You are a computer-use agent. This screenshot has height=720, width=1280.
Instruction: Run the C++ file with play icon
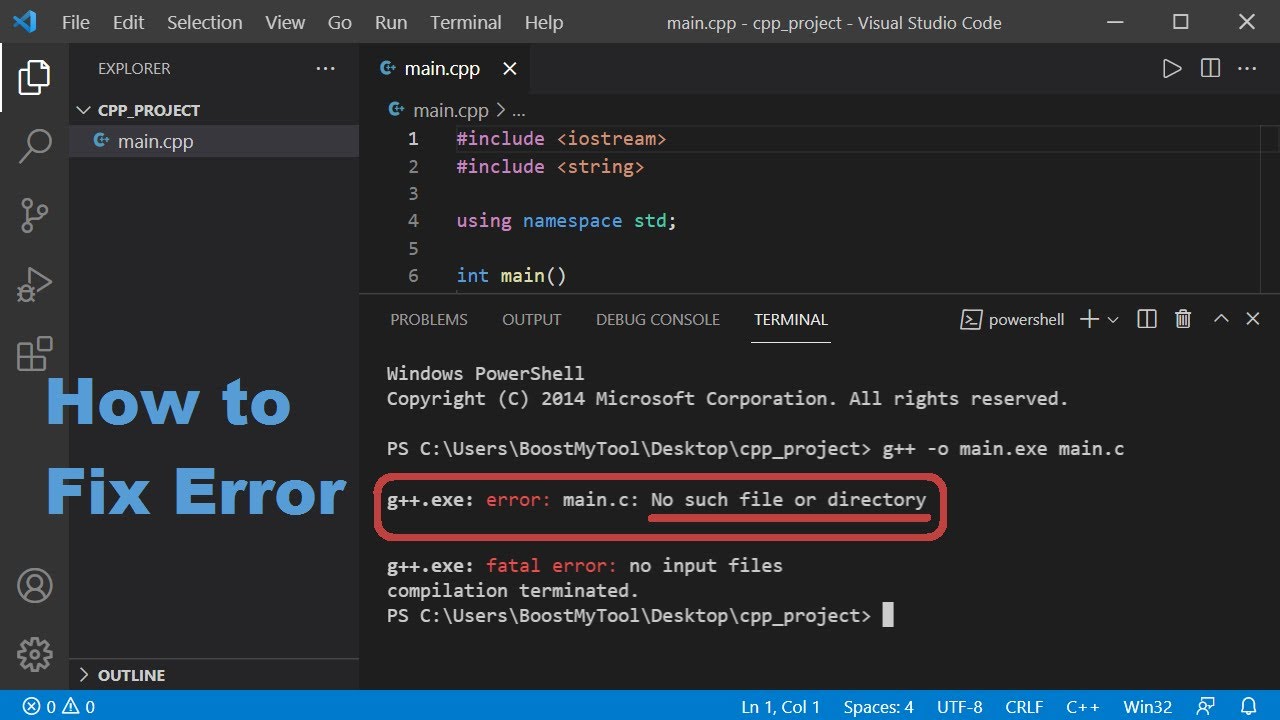(1171, 69)
